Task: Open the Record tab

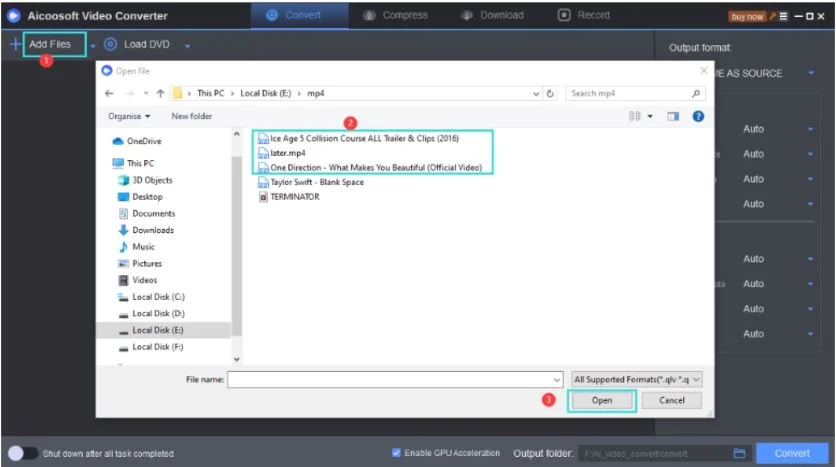Action: point(584,15)
